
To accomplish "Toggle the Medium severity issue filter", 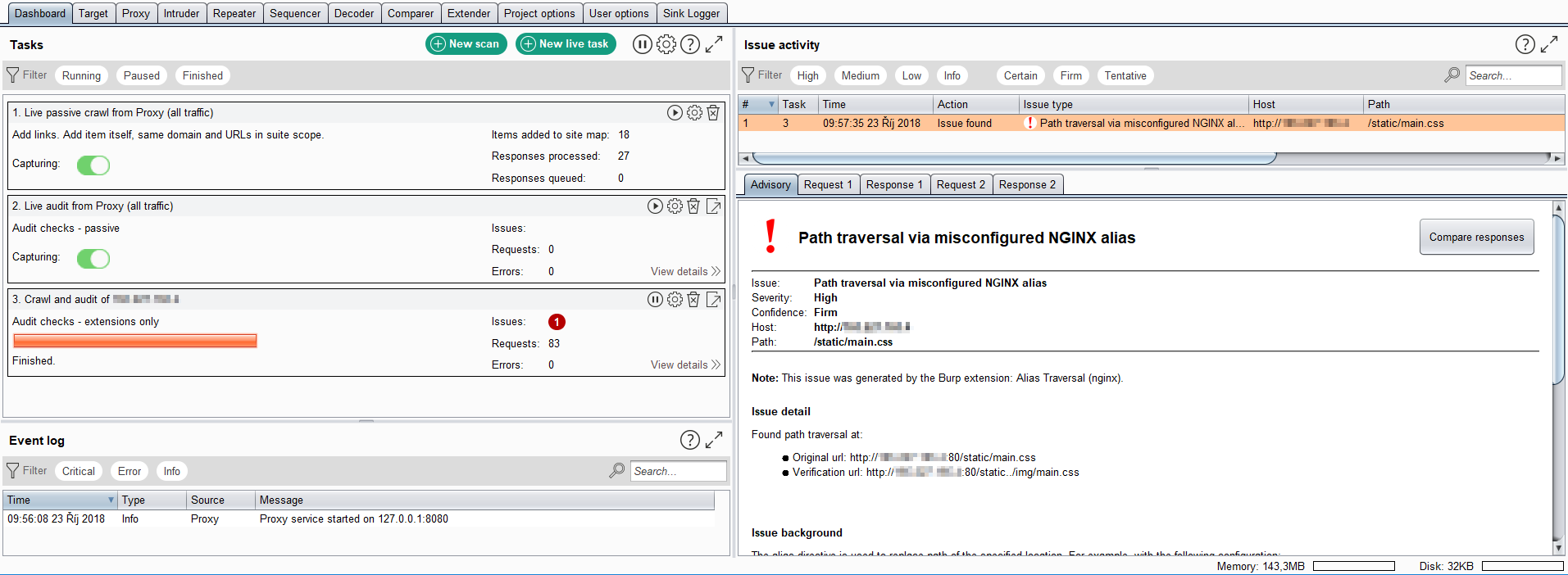I will [861, 75].
